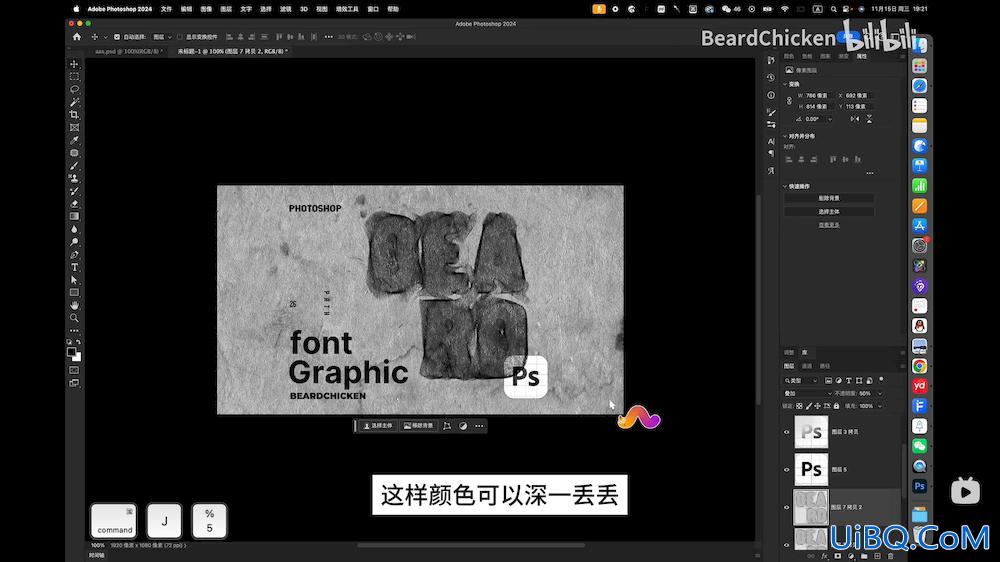Select the Dodge tool
The width and height of the screenshot is (1000, 562).
coord(74,242)
